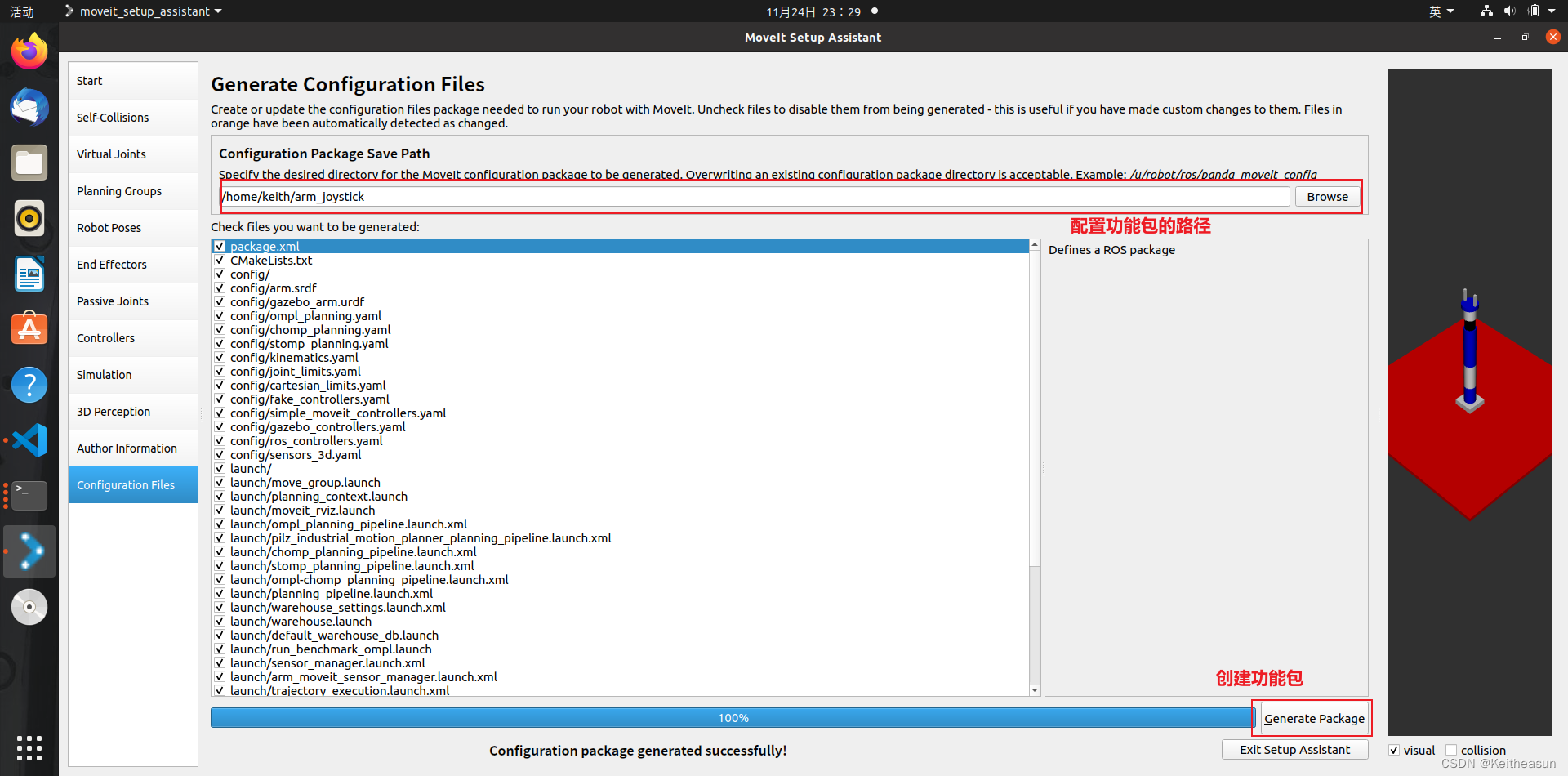The height and width of the screenshot is (776, 1568).
Task: Click the robot 3D preview viewport
Action: [1469, 402]
